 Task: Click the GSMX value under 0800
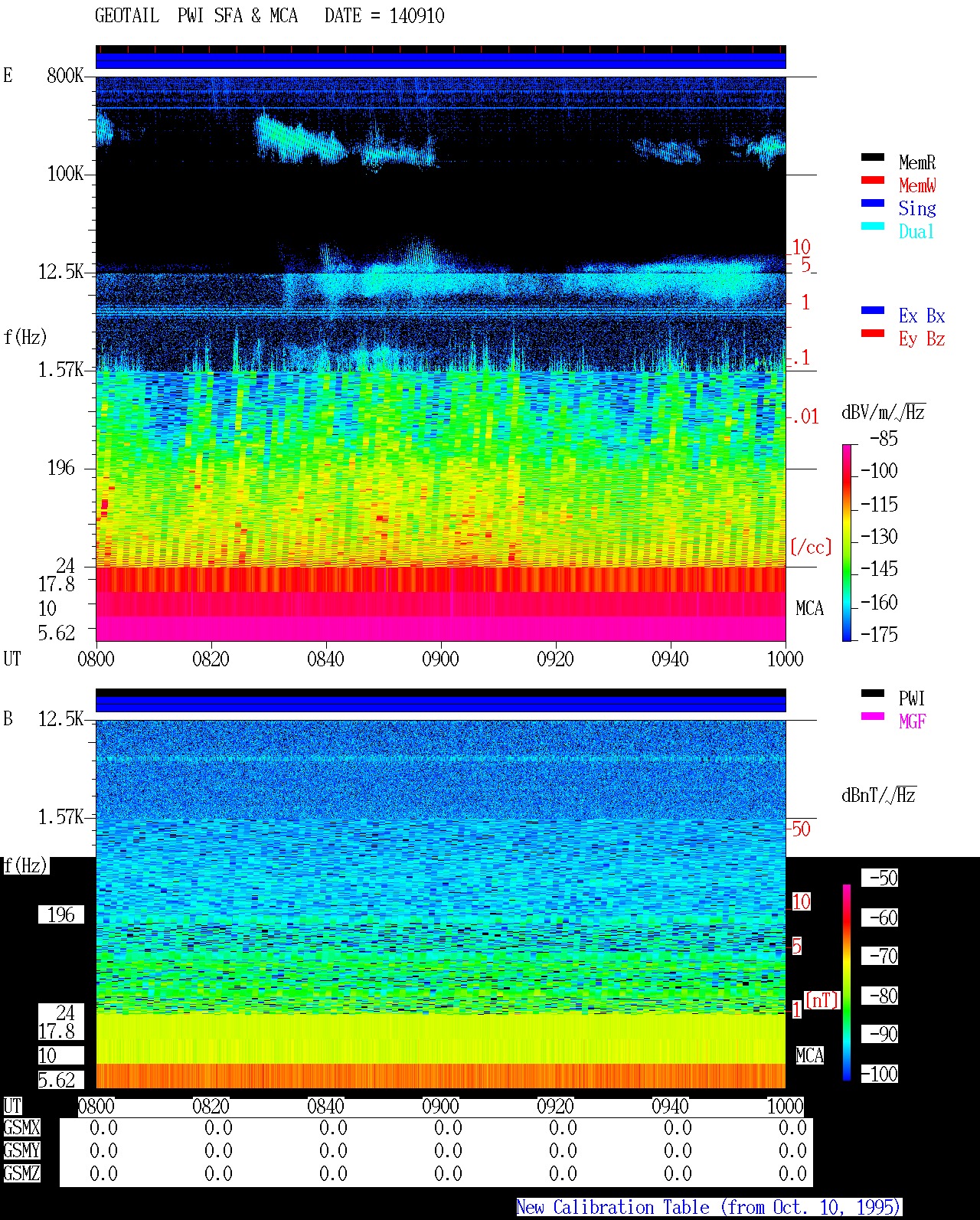coord(103,1128)
